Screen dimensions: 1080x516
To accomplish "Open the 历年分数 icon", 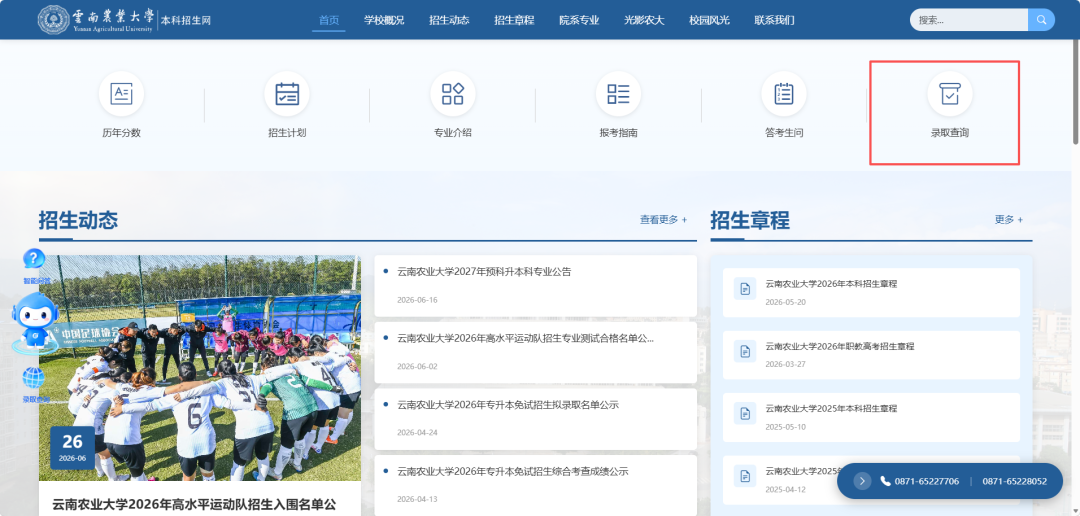I will point(121,94).
